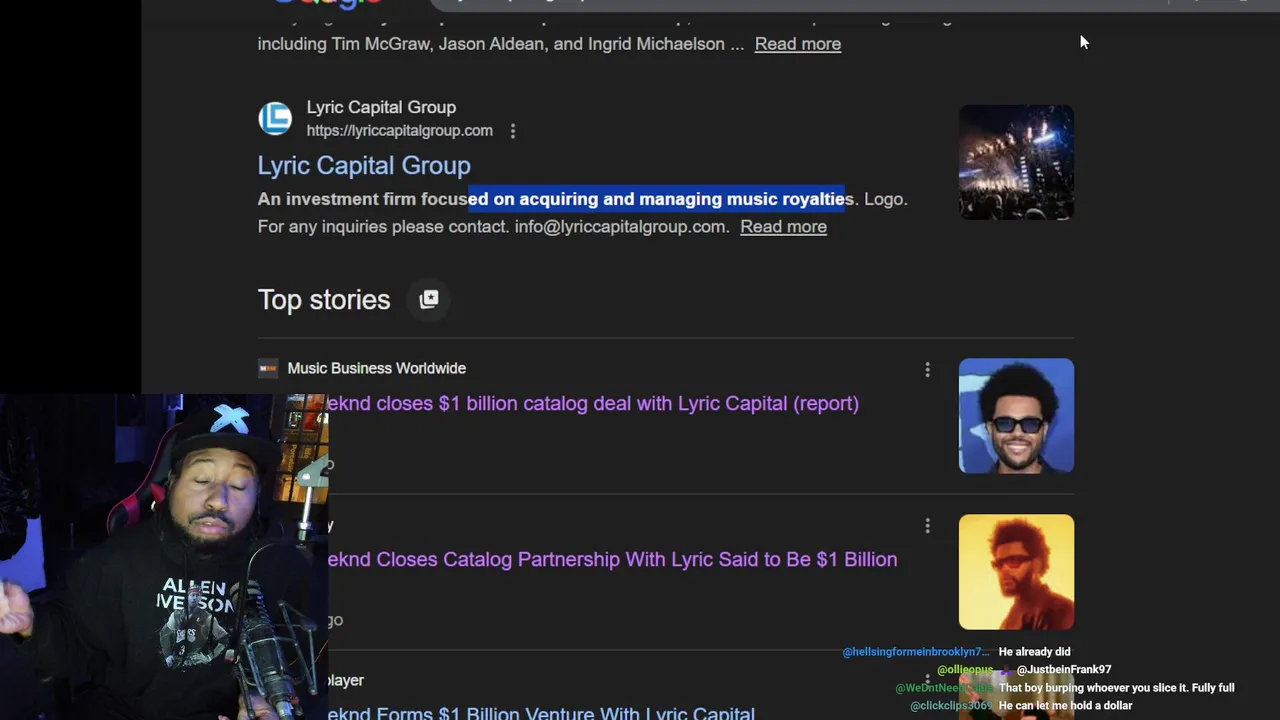
Task: Click the Lyric Capital Group site favicon
Action: (x=275, y=118)
